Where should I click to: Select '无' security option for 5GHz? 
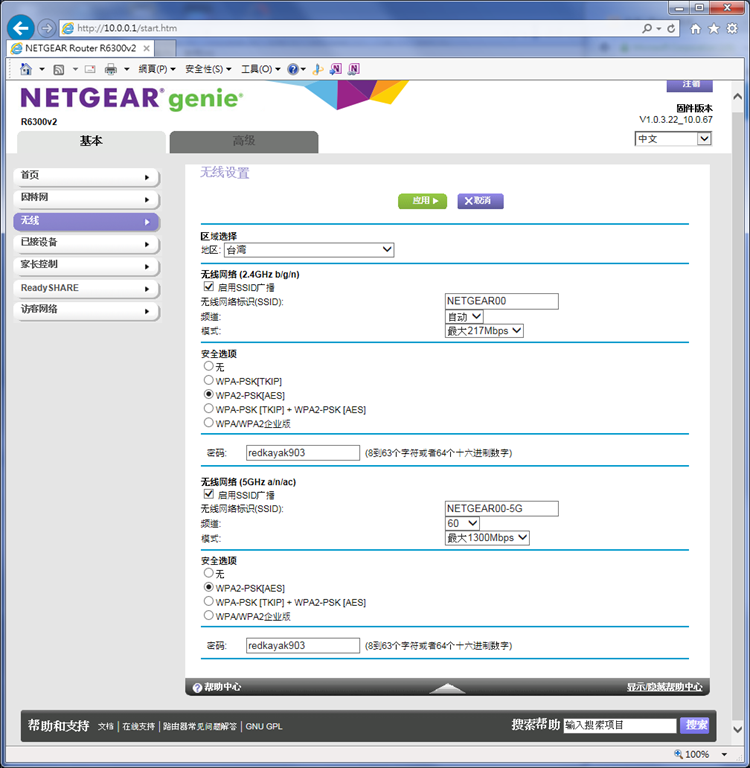click(x=209, y=573)
